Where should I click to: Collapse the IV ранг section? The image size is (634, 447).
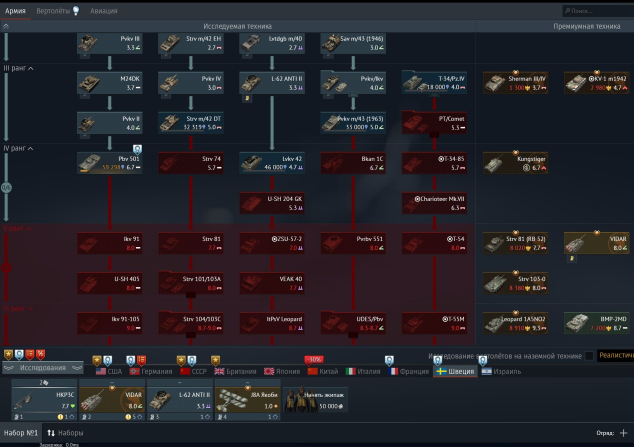click(18, 148)
